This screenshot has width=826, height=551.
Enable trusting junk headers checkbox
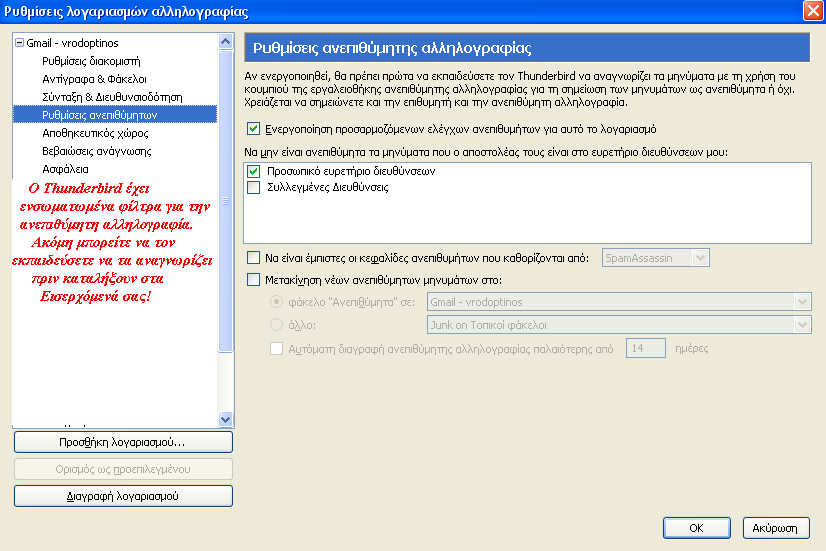point(253,258)
